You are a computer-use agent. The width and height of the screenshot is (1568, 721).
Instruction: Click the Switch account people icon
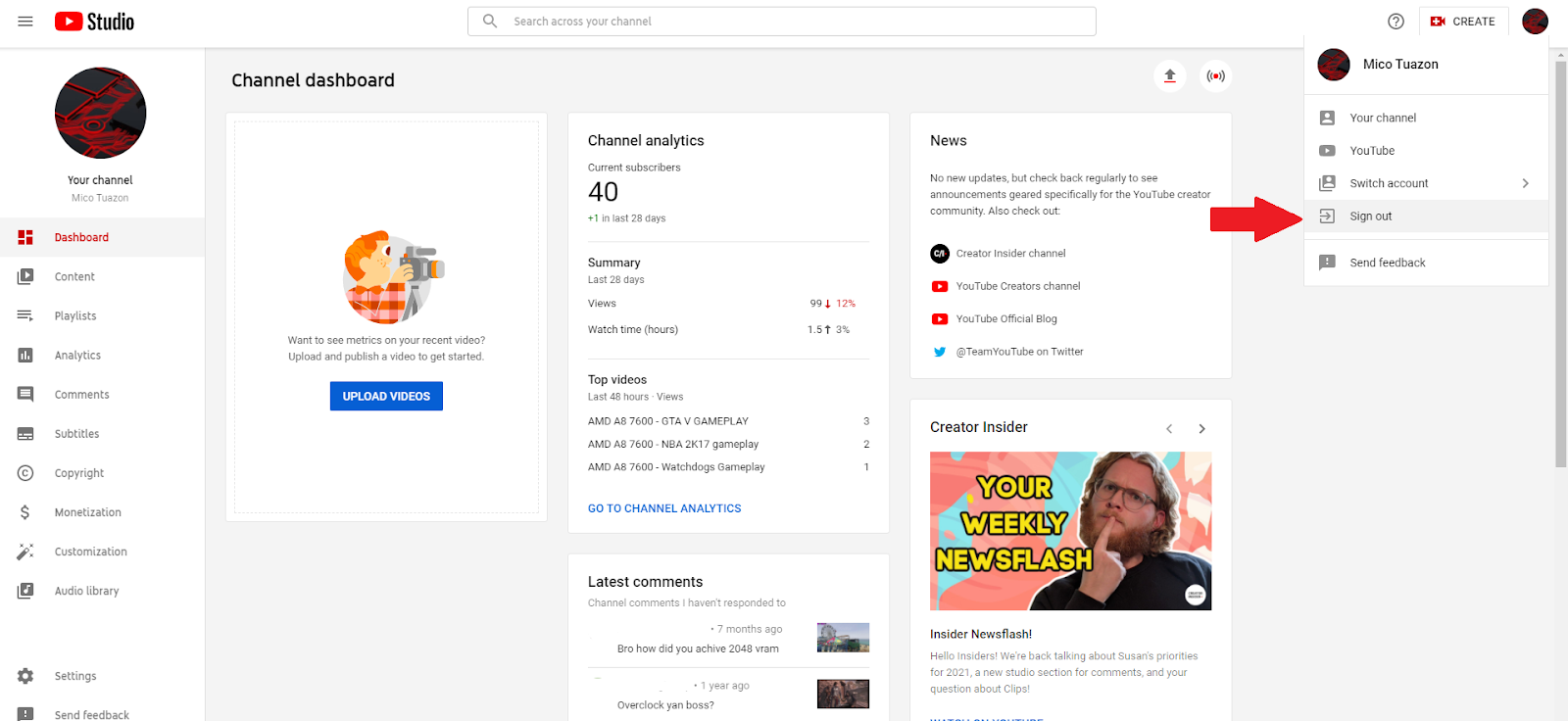point(1327,183)
